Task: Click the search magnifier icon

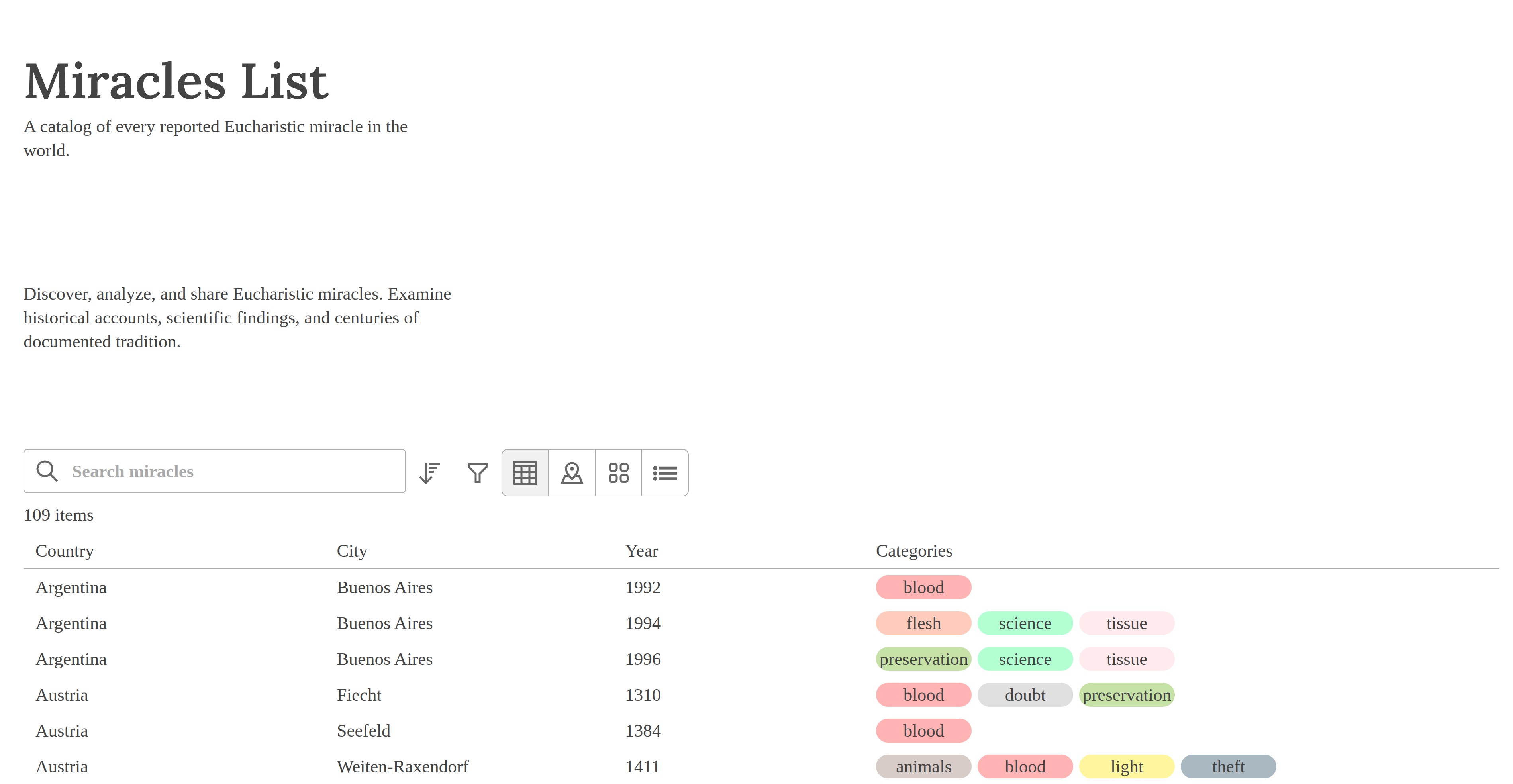Action: (x=47, y=471)
